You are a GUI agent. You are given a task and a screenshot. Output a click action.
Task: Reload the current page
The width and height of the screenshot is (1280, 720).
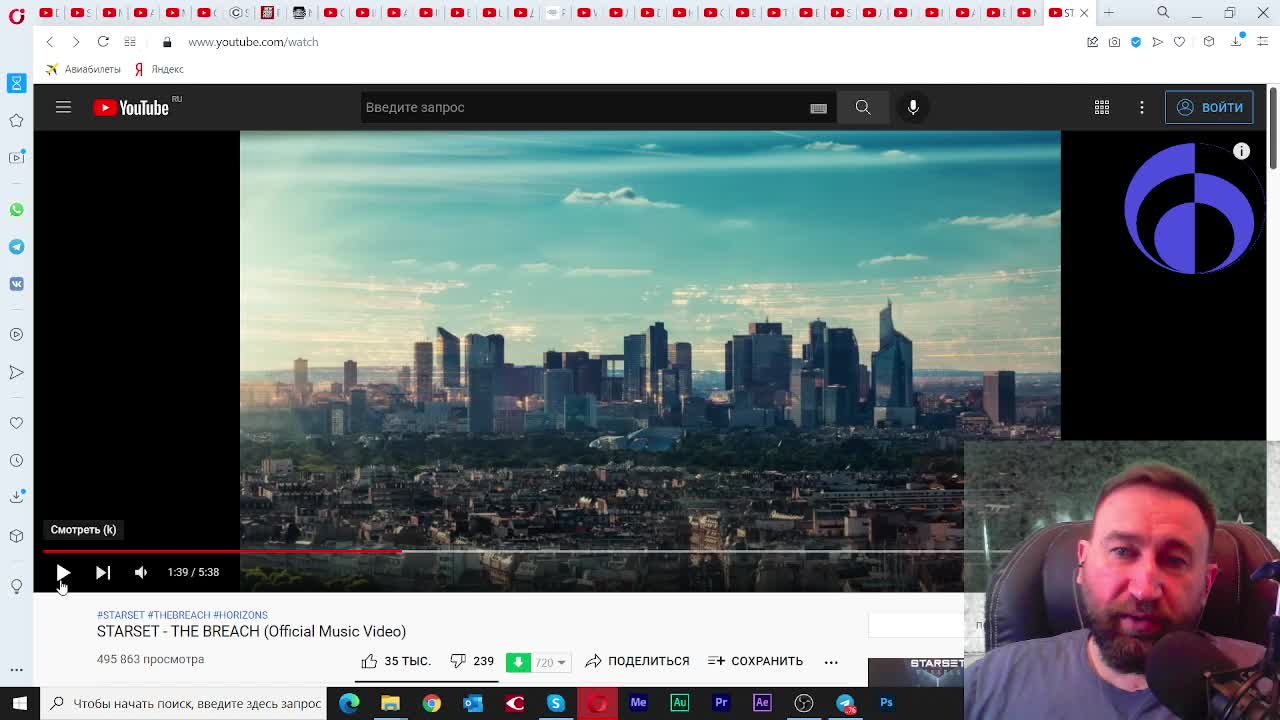coord(103,42)
